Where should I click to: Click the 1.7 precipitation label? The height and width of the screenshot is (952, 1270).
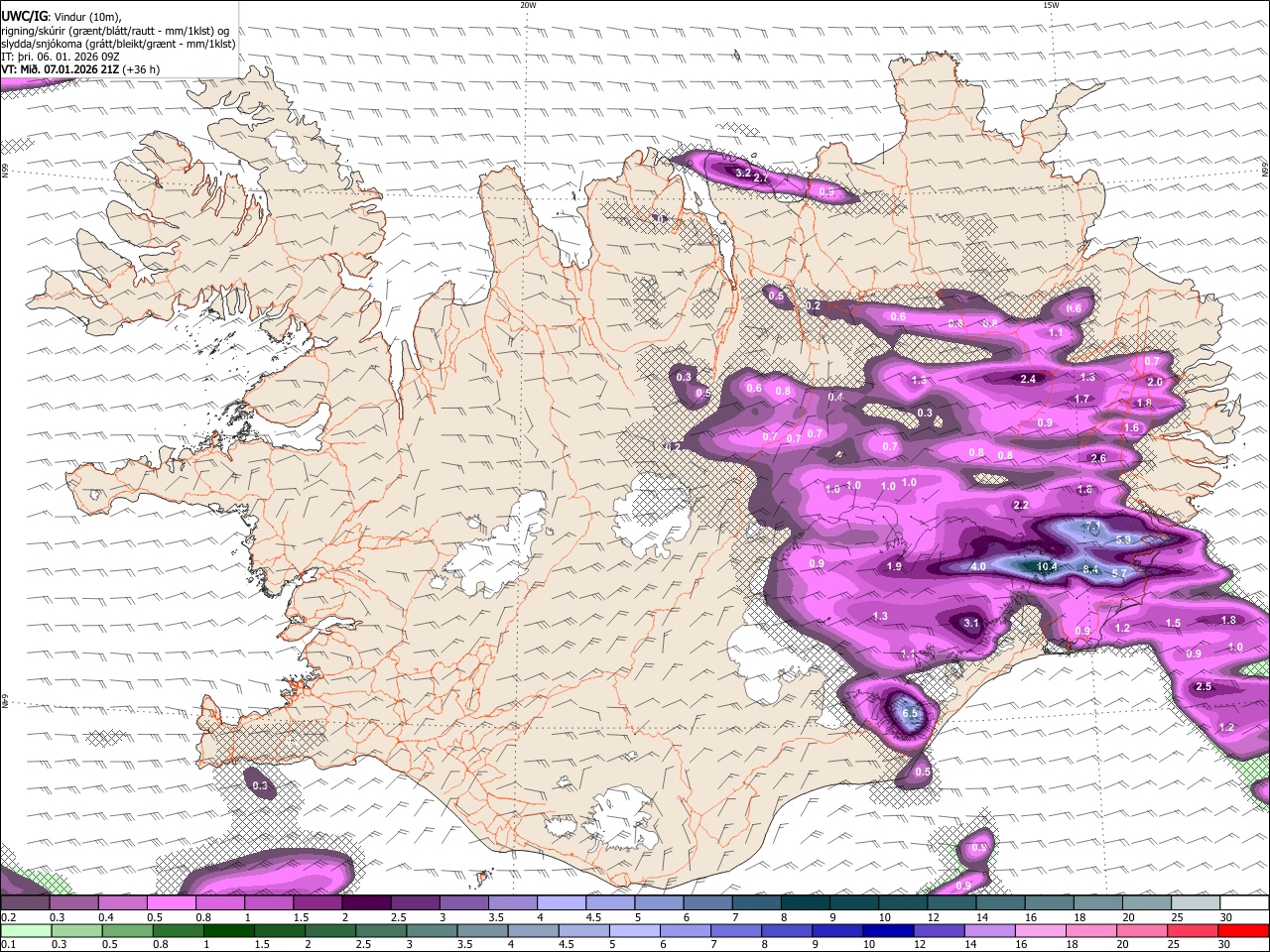(1081, 399)
